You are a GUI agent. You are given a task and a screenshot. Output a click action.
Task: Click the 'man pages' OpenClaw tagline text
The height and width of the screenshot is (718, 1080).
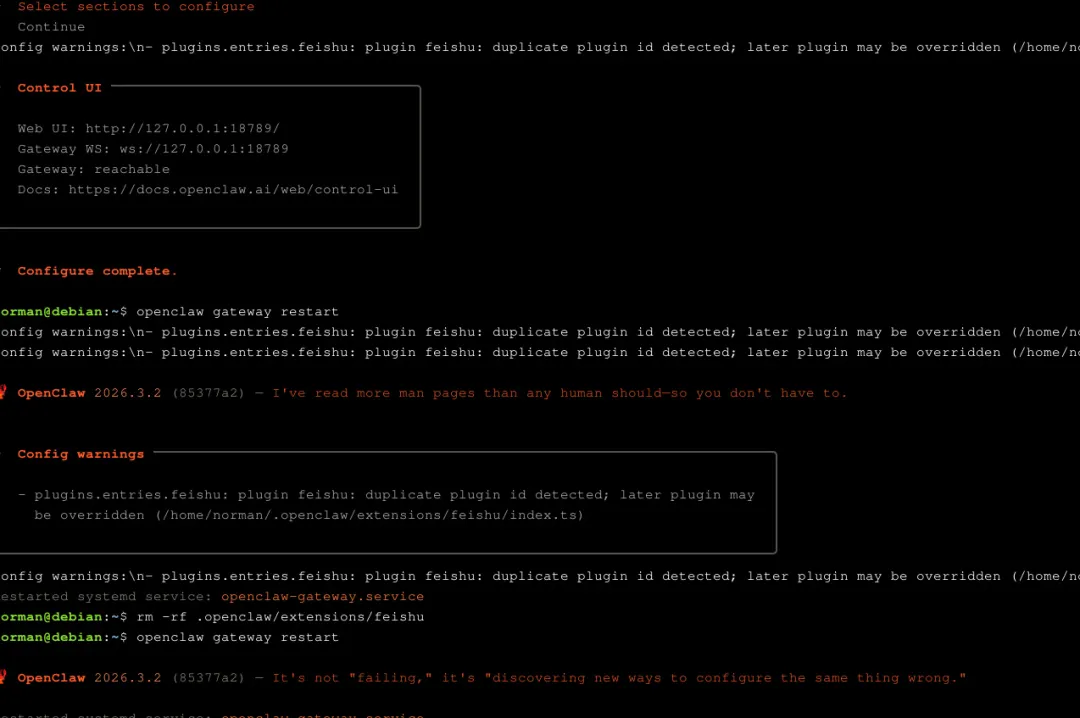(559, 393)
